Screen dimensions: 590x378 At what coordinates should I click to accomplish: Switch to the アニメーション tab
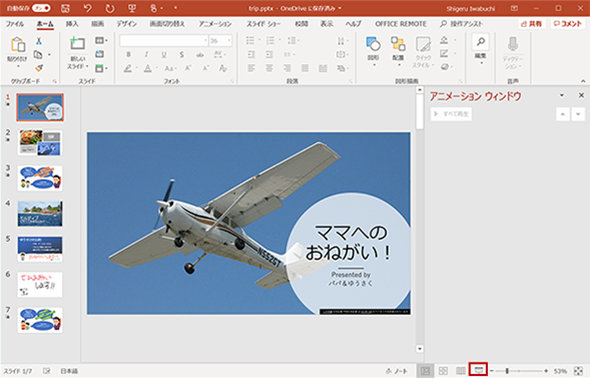pos(215,24)
